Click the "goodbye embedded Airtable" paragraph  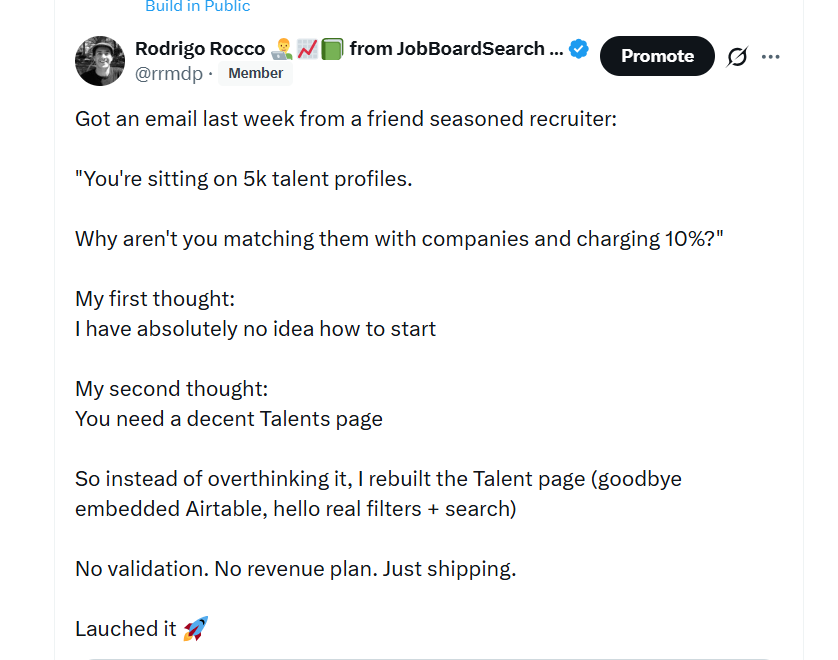[x=378, y=494]
